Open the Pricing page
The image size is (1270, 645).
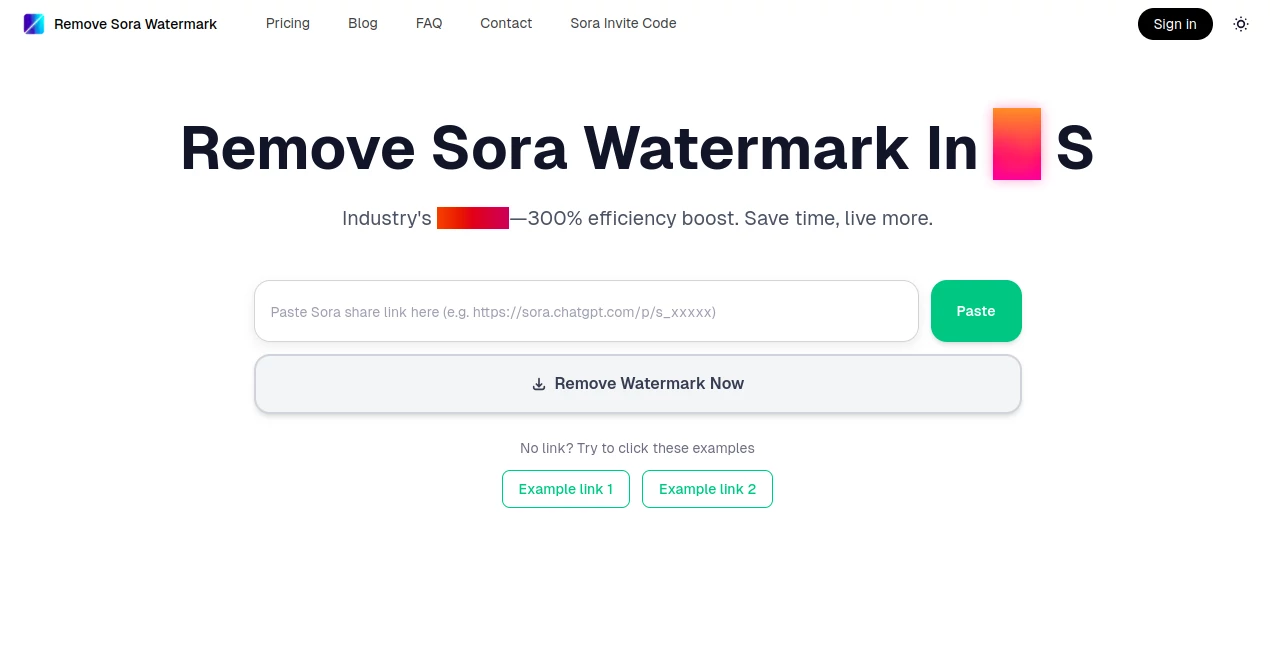[x=287, y=23]
